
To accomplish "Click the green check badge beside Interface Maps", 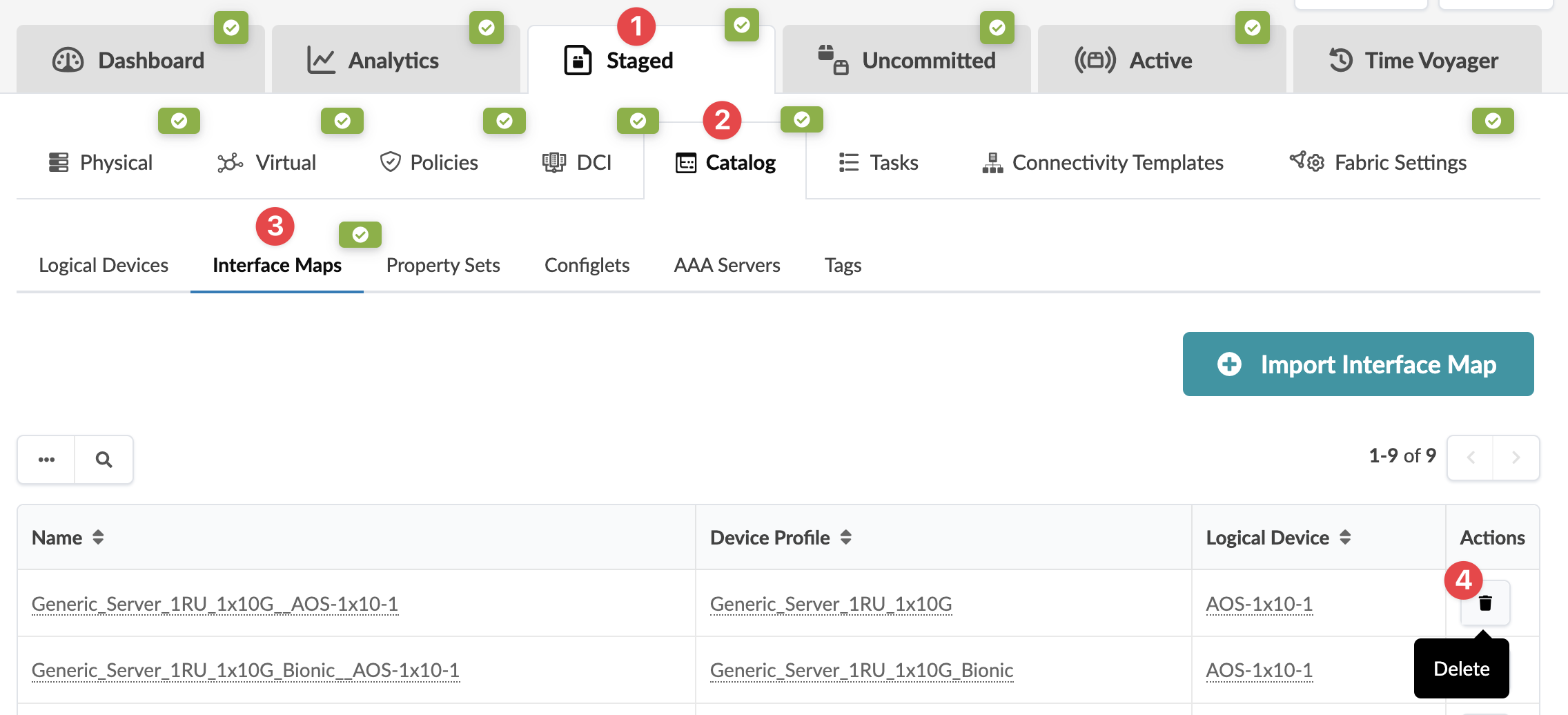I will (x=360, y=235).
